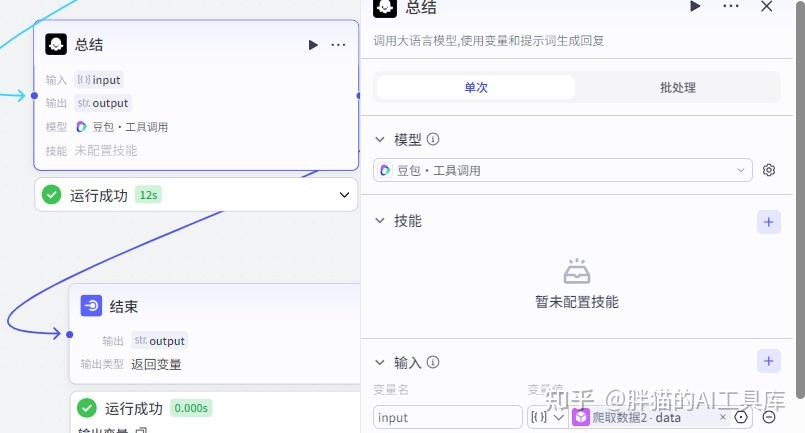The width and height of the screenshot is (805, 433).
Task: Click 豆包·工具调用 model text on canvas node
Action: (x=130, y=127)
